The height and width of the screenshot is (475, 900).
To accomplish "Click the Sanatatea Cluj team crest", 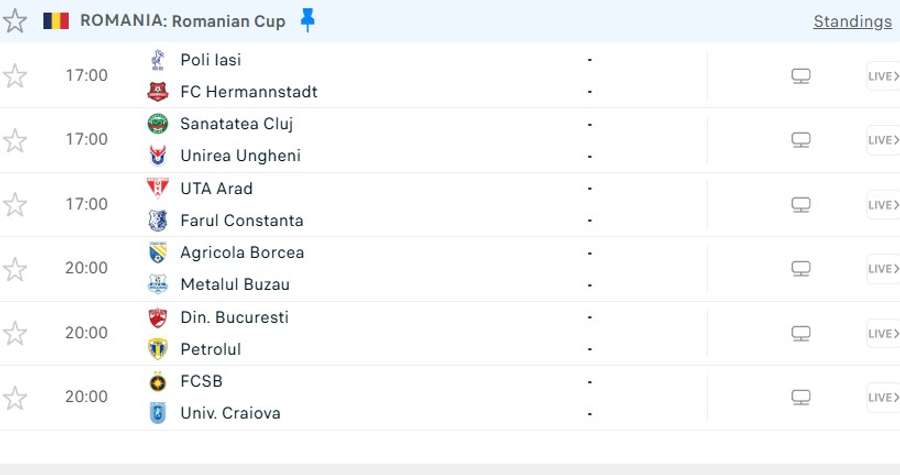I will (158, 123).
